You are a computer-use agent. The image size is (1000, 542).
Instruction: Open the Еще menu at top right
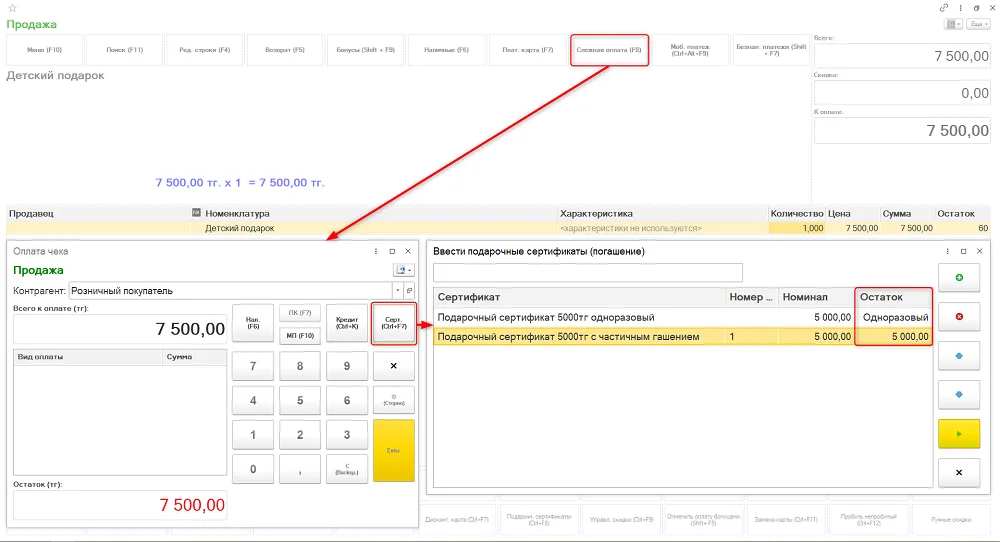978,24
